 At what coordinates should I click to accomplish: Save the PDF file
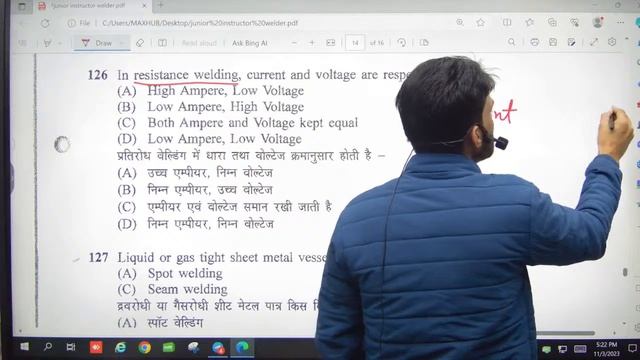pos(553,42)
